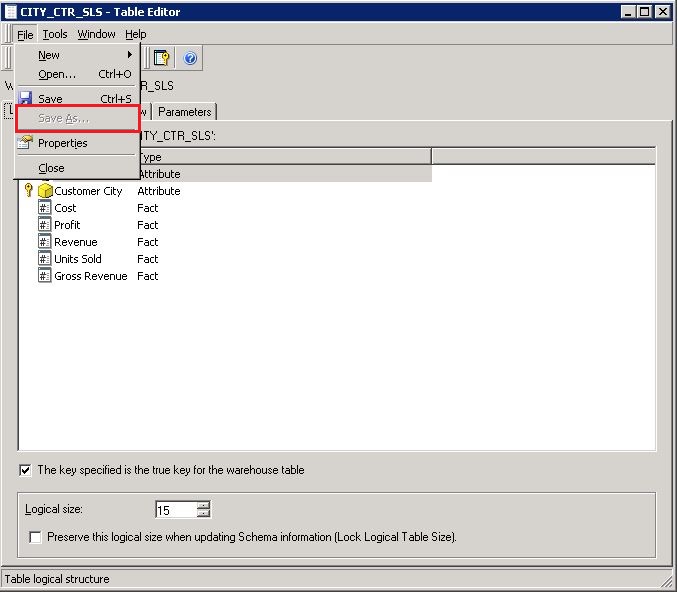This screenshot has width=677, height=592.
Task: Click the Table logical structure status text
Action: point(57,579)
